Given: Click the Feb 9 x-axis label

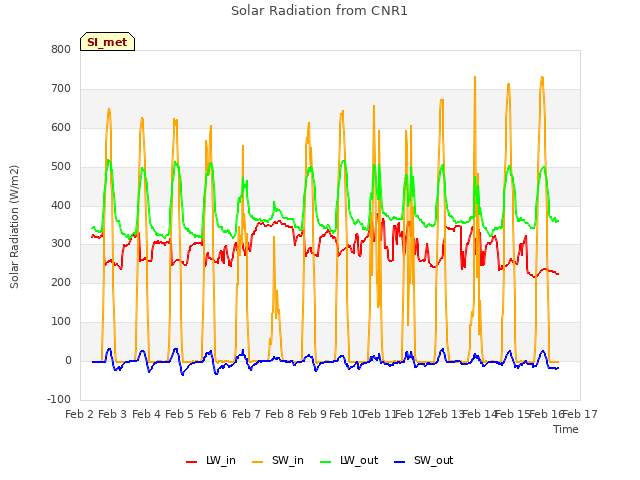Looking at the screenshot, I should click(312, 414).
